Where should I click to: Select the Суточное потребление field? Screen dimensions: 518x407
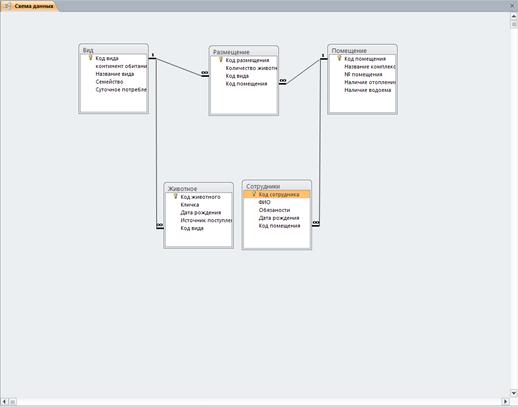[114, 90]
